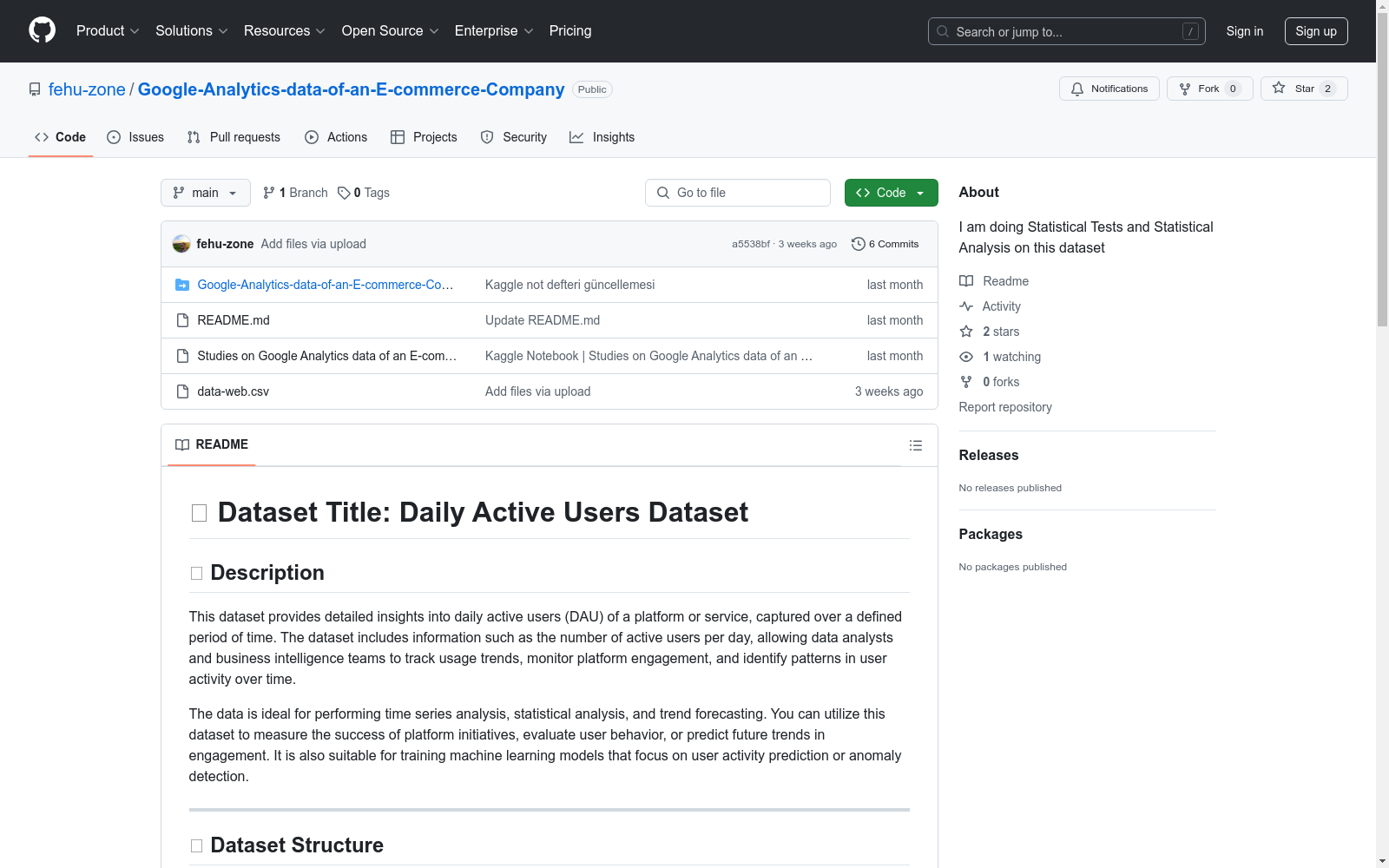The width and height of the screenshot is (1389, 868).
Task: Open the README.md file
Action: click(234, 320)
